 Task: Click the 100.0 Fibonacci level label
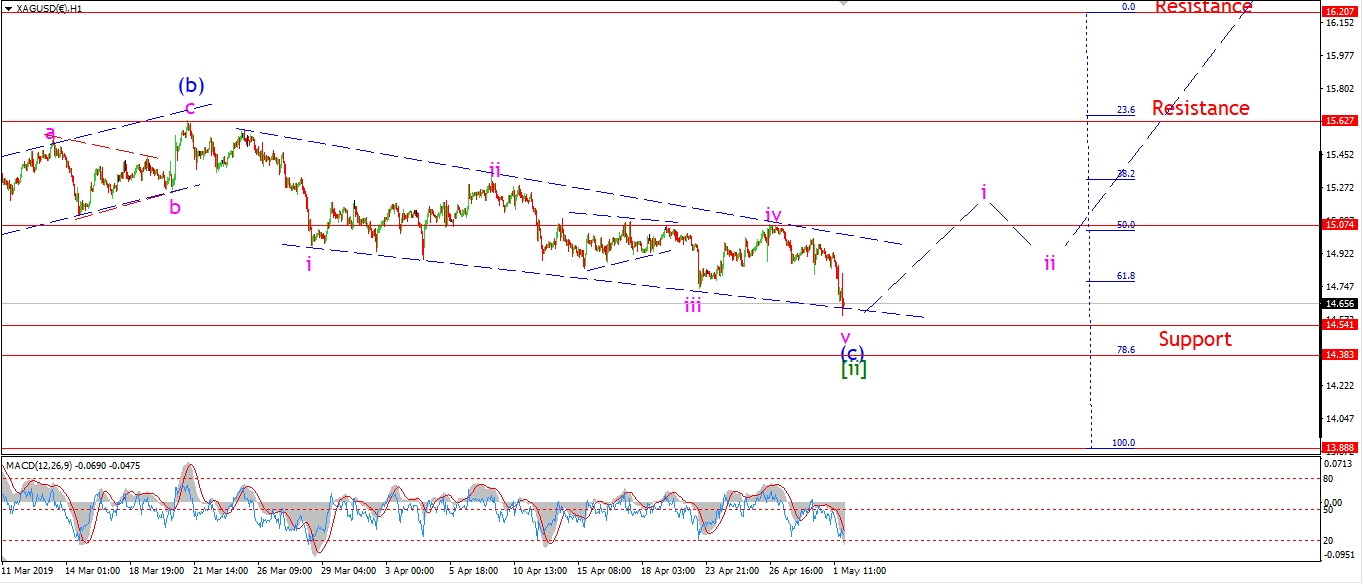click(1123, 442)
